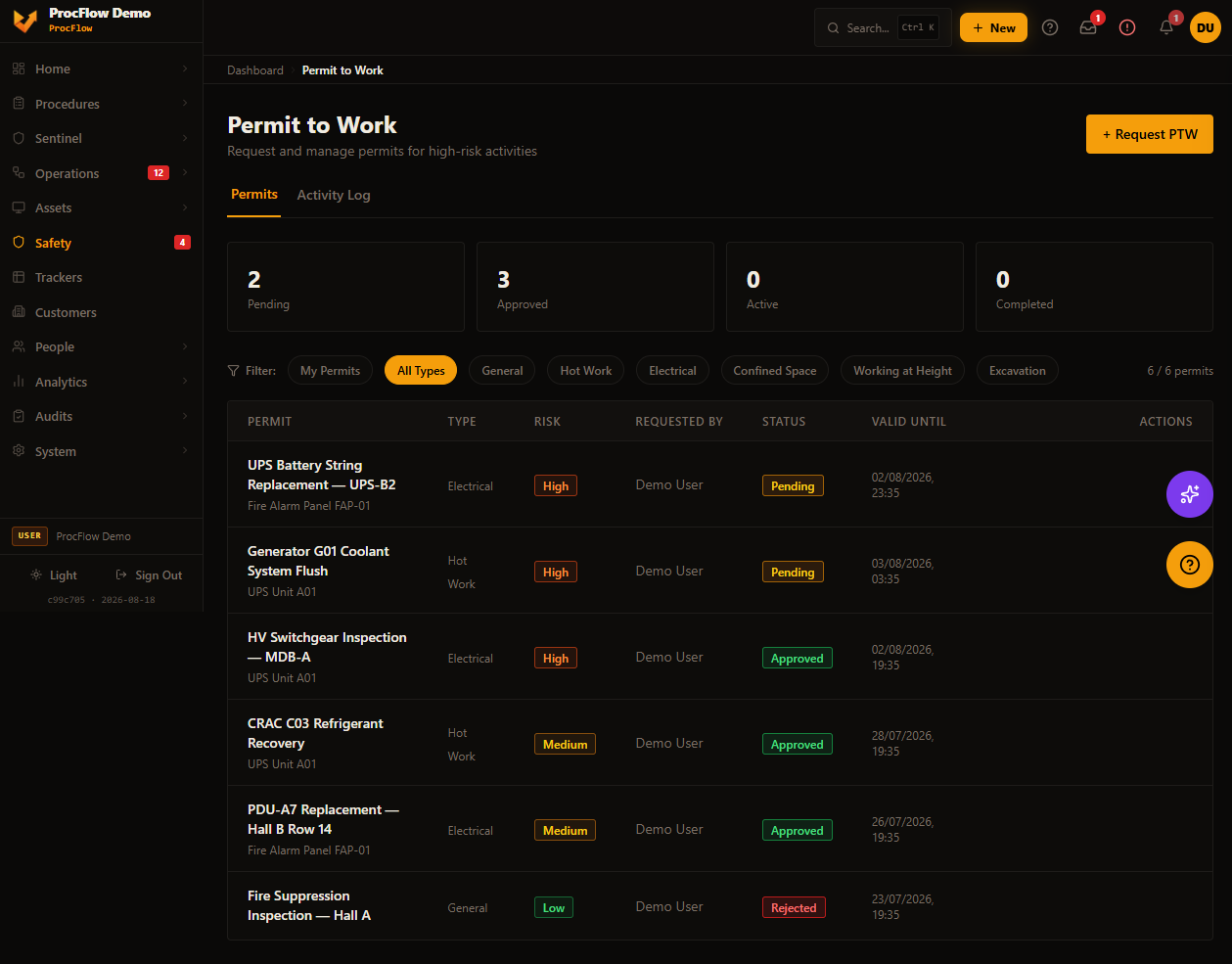This screenshot has width=1232, height=964.
Task: Click the People sidebar icon
Action: [19, 346]
